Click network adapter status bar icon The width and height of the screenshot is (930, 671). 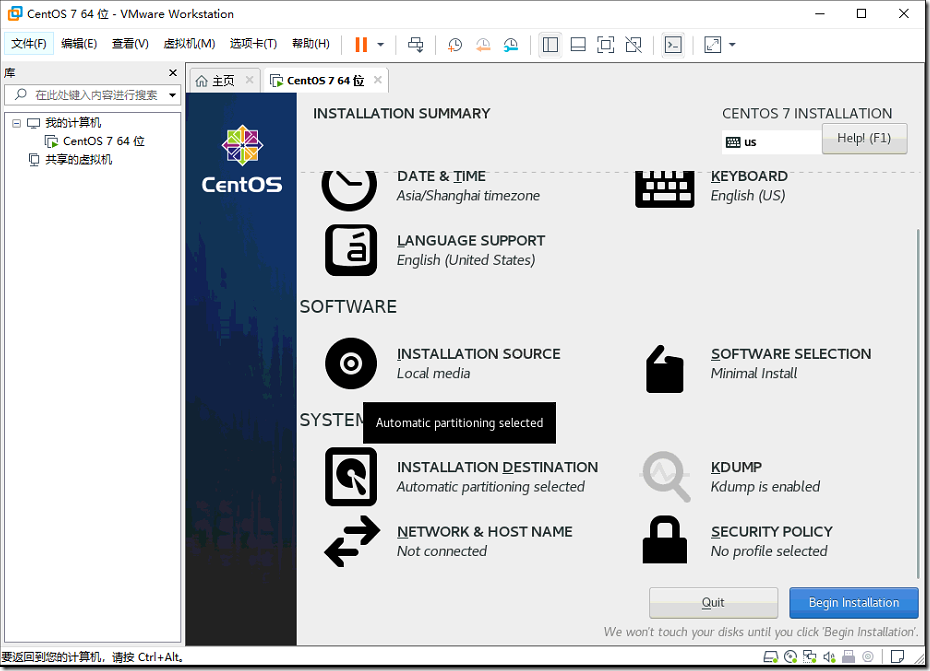810,657
